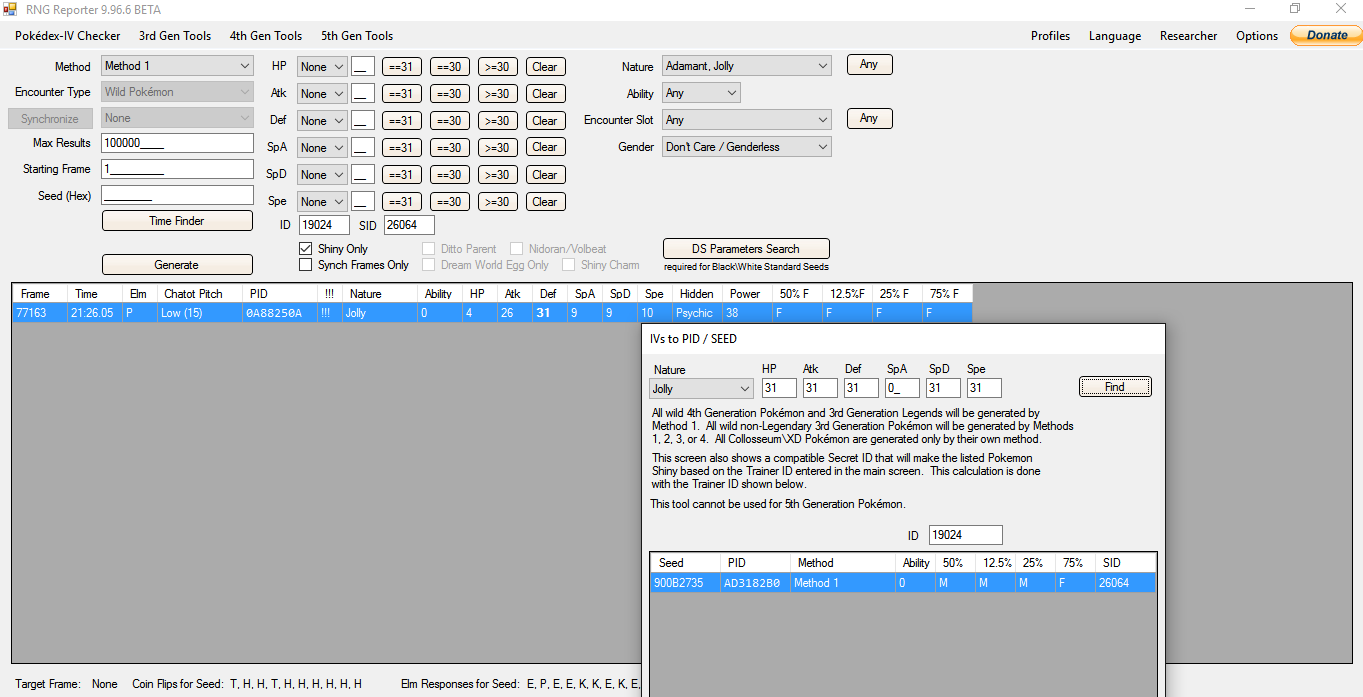Click the Seed (Hex) input field

click(177, 195)
